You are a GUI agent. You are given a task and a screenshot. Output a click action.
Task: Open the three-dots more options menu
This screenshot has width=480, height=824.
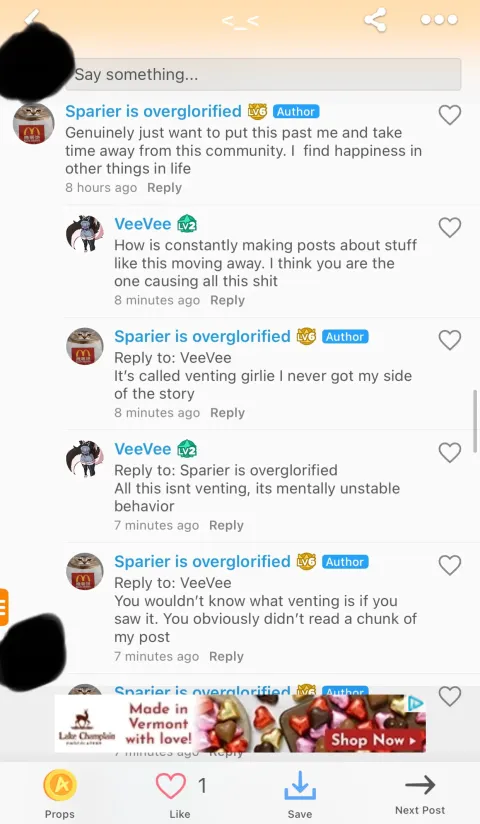pos(439,20)
